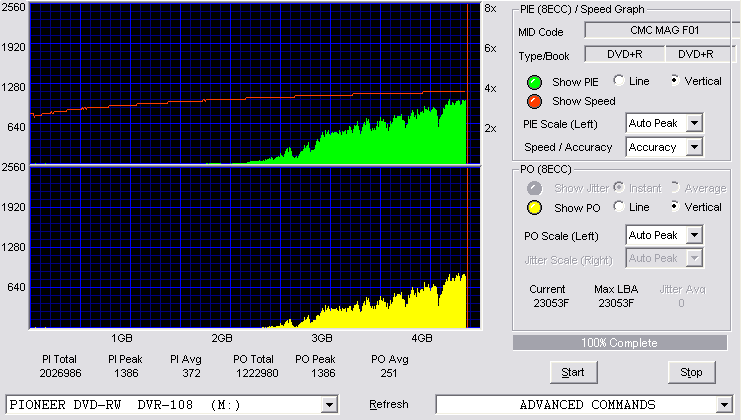Click the first DVD+R Type field
Viewport: 742px width, 420px height.
coord(625,54)
